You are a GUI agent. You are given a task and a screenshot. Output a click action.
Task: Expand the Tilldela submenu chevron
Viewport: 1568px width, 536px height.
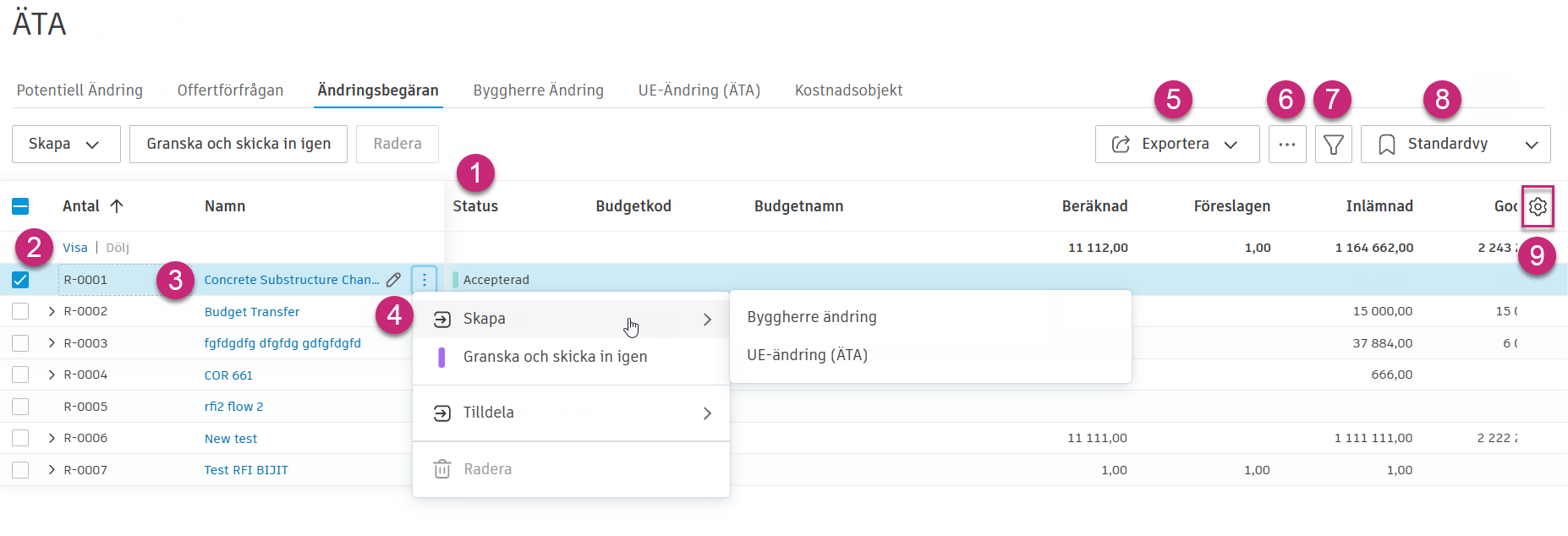point(707,413)
